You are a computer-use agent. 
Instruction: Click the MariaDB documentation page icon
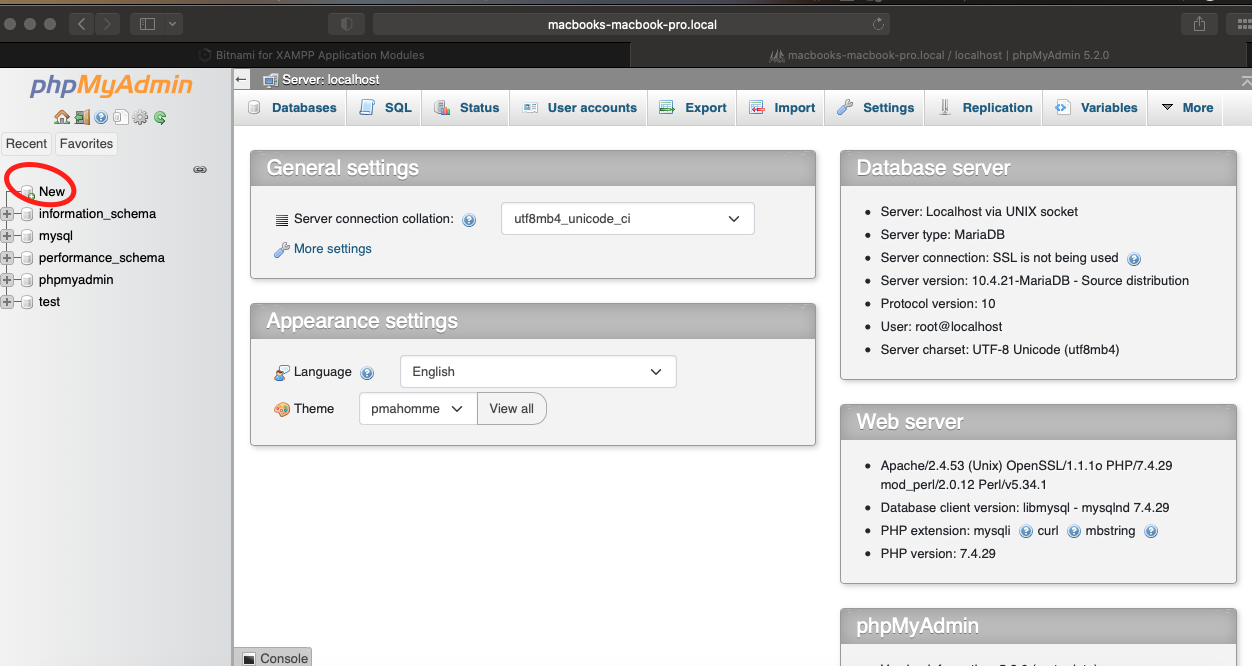[x=120, y=117]
